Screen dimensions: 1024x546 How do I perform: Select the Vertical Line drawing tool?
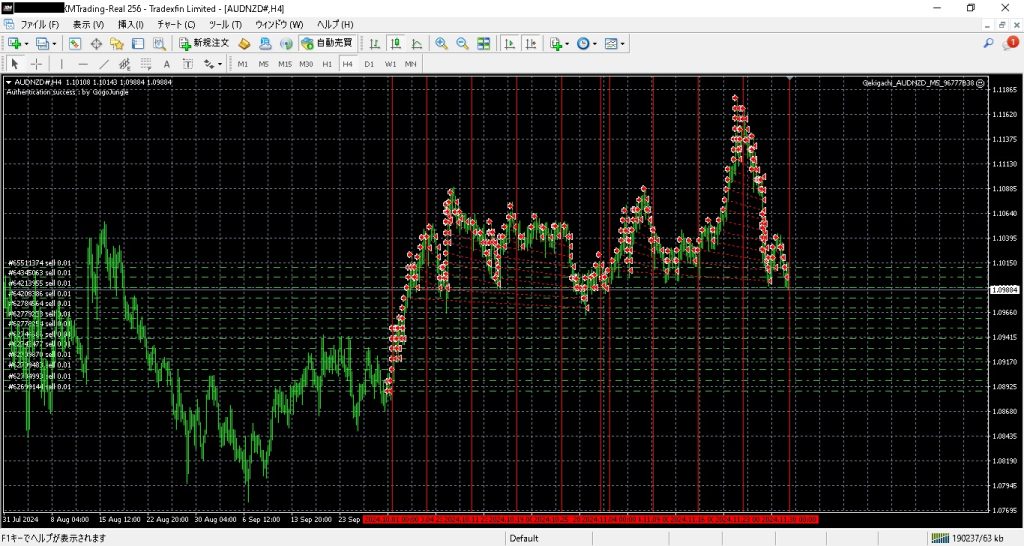62,63
